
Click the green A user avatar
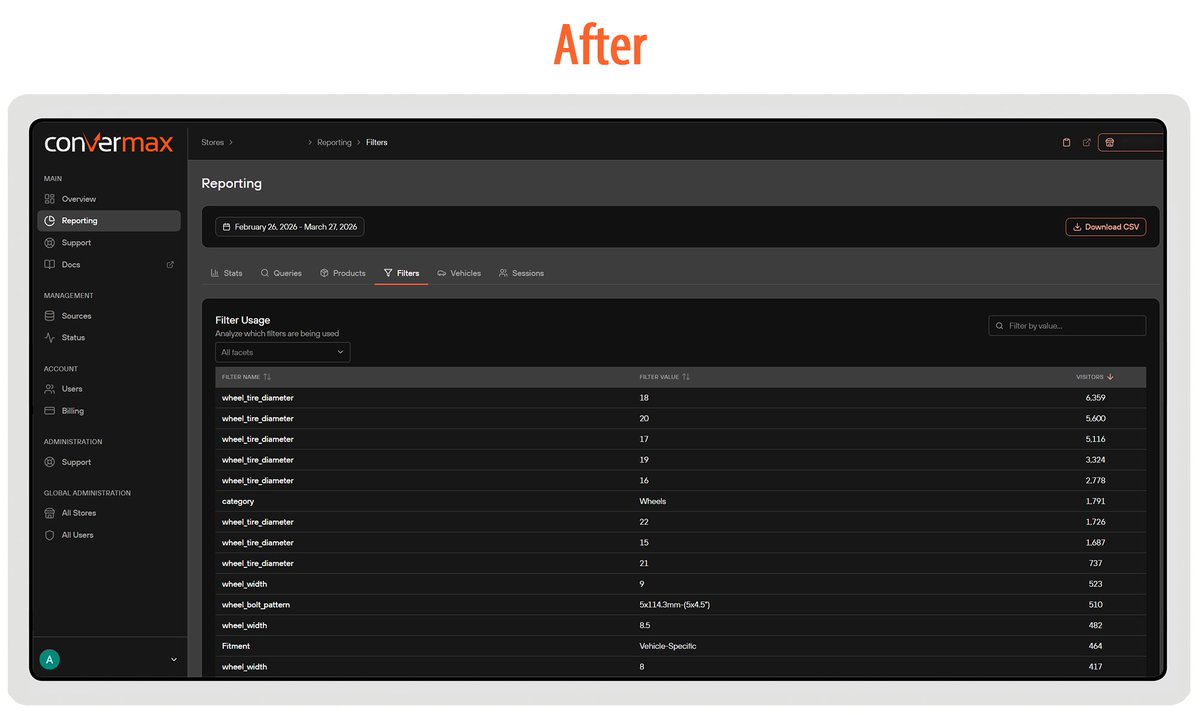click(48, 660)
